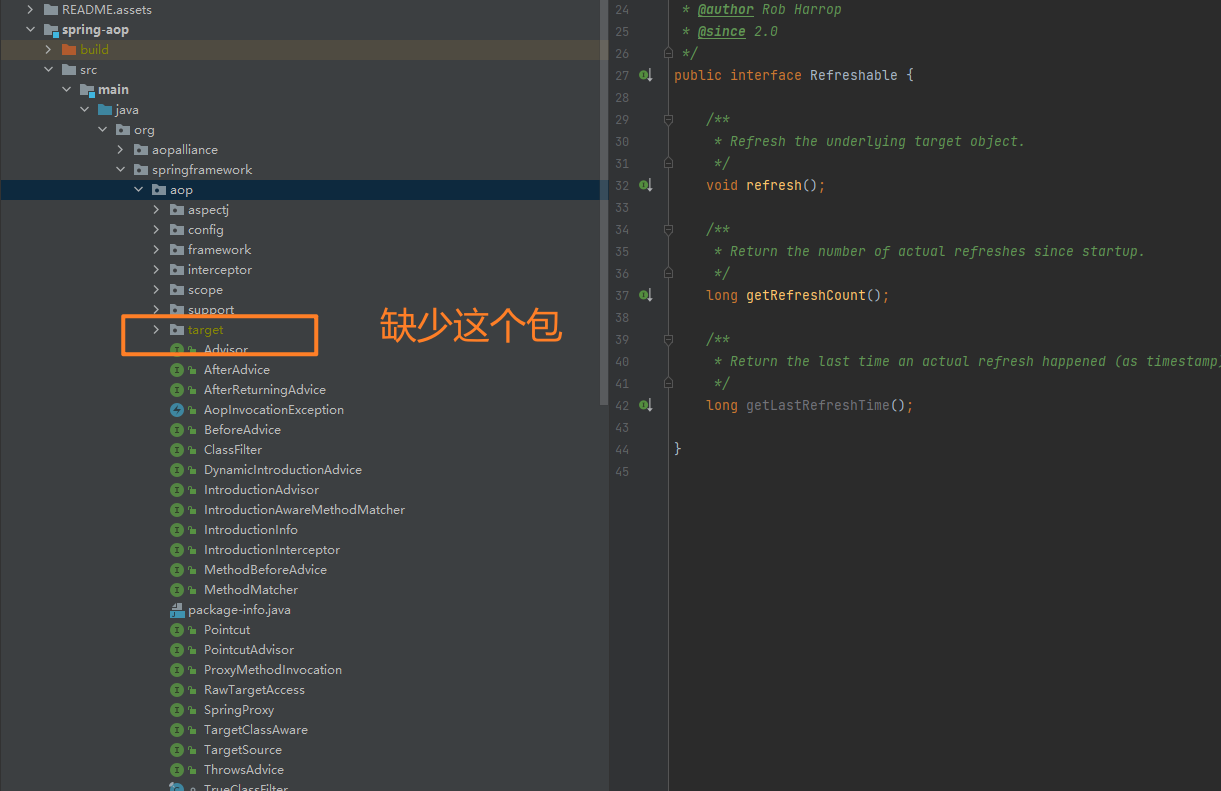This screenshot has height=791, width=1221.
Task: Click the package-info.java file icon
Action: [177, 610]
